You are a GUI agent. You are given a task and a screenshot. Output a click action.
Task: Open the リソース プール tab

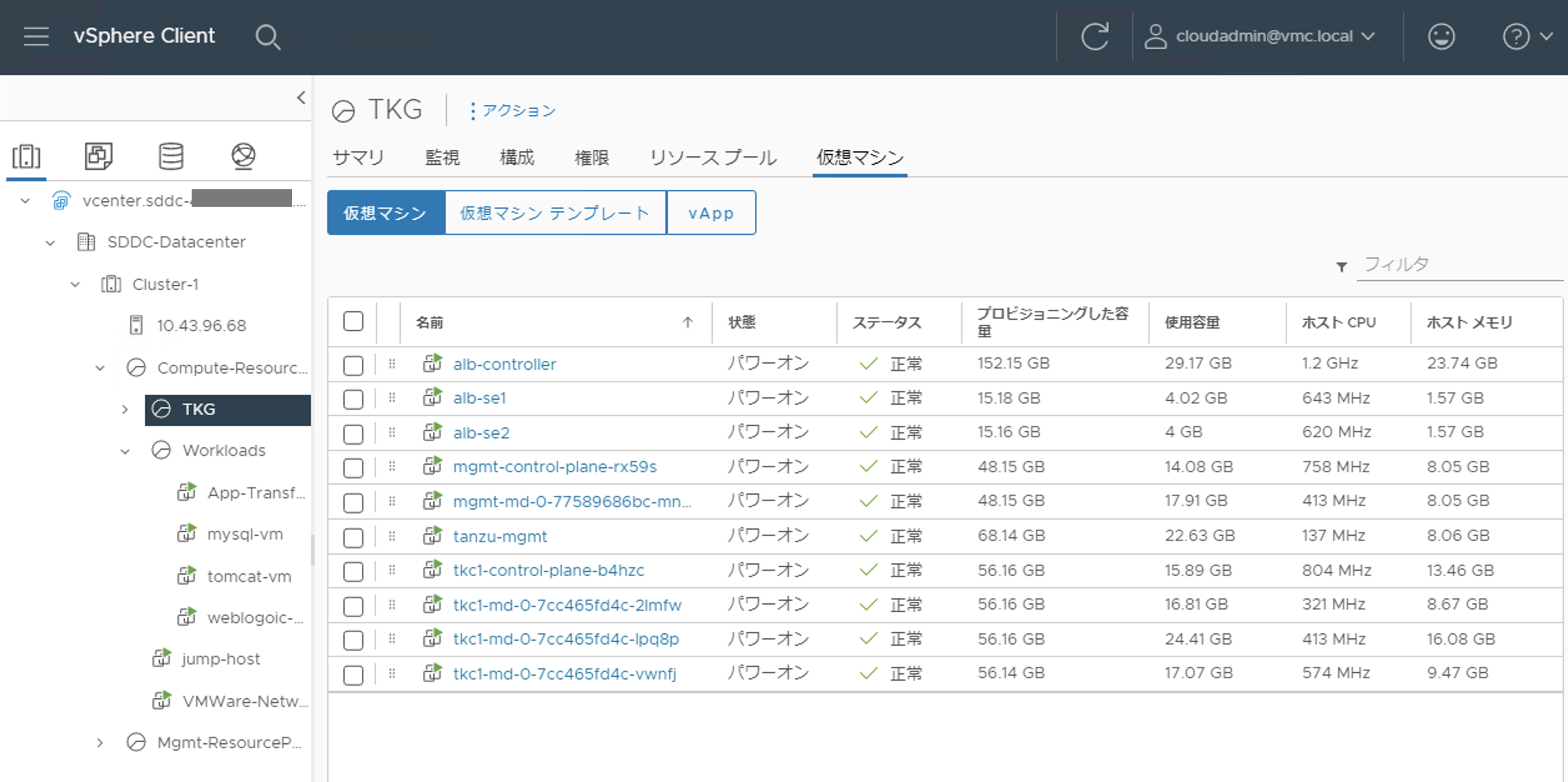[713, 157]
